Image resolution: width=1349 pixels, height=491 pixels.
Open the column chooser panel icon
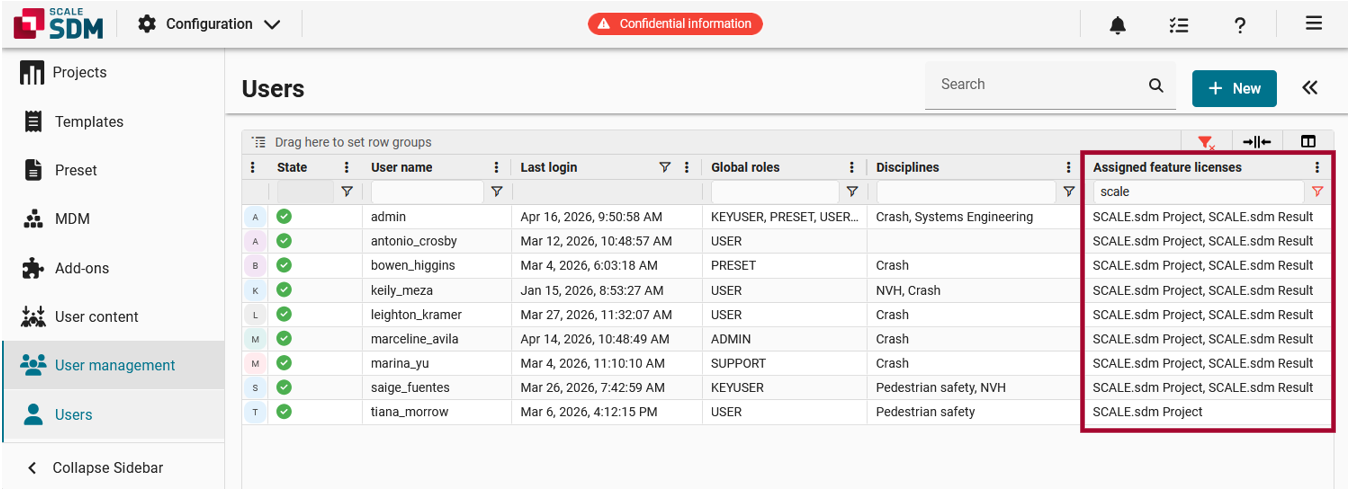click(x=1308, y=142)
